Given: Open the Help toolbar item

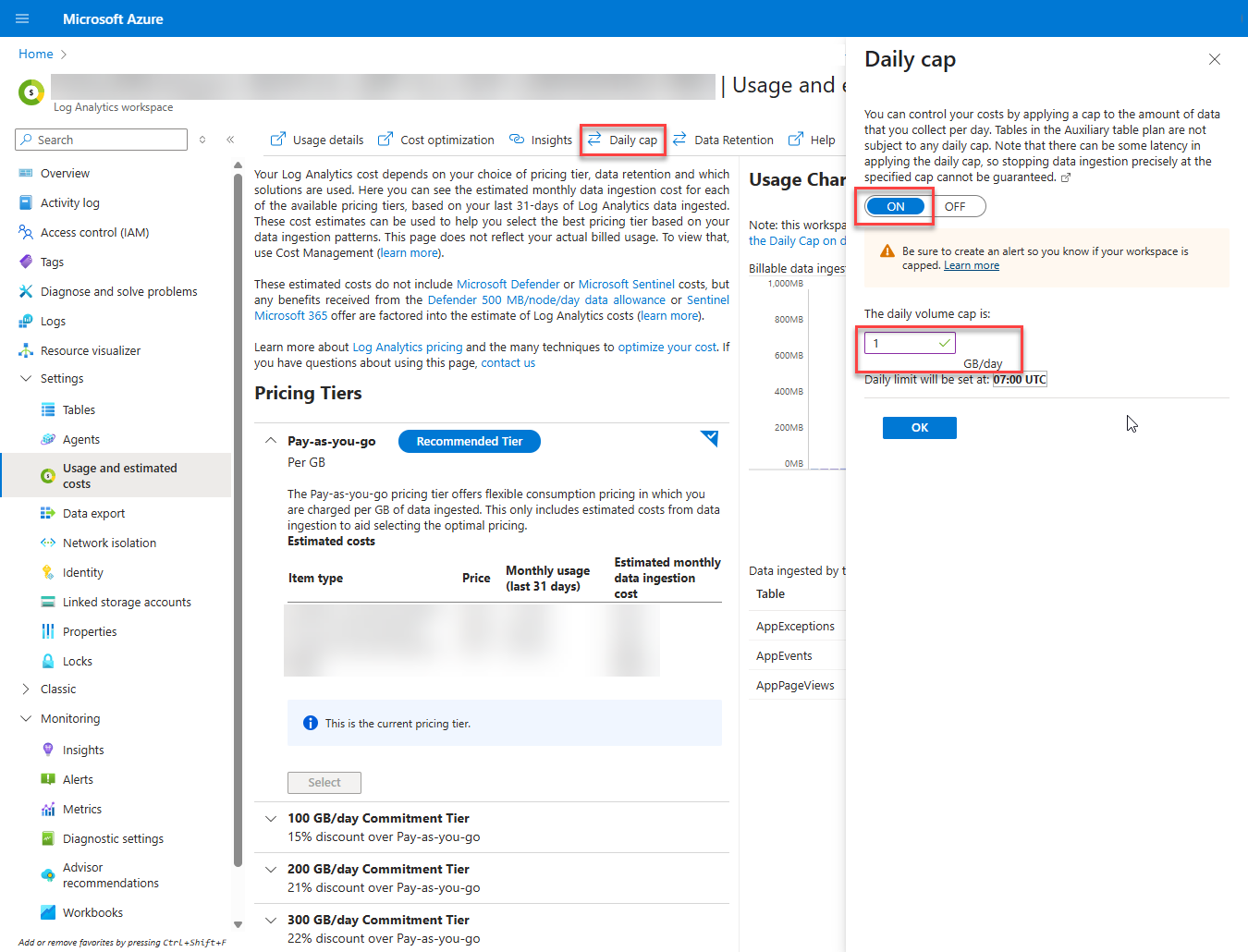Looking at the screenshot, I should [812, 140].
